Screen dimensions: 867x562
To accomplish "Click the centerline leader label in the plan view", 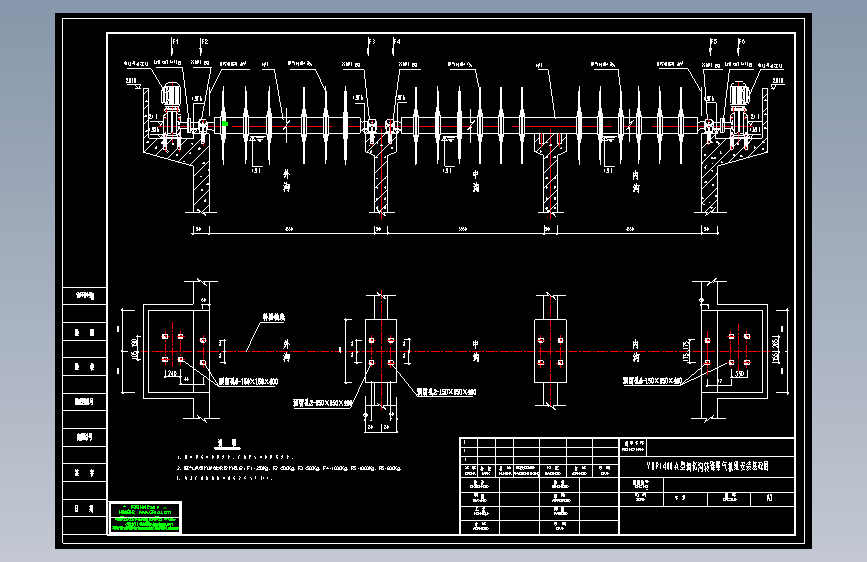I will pos(273,318).
